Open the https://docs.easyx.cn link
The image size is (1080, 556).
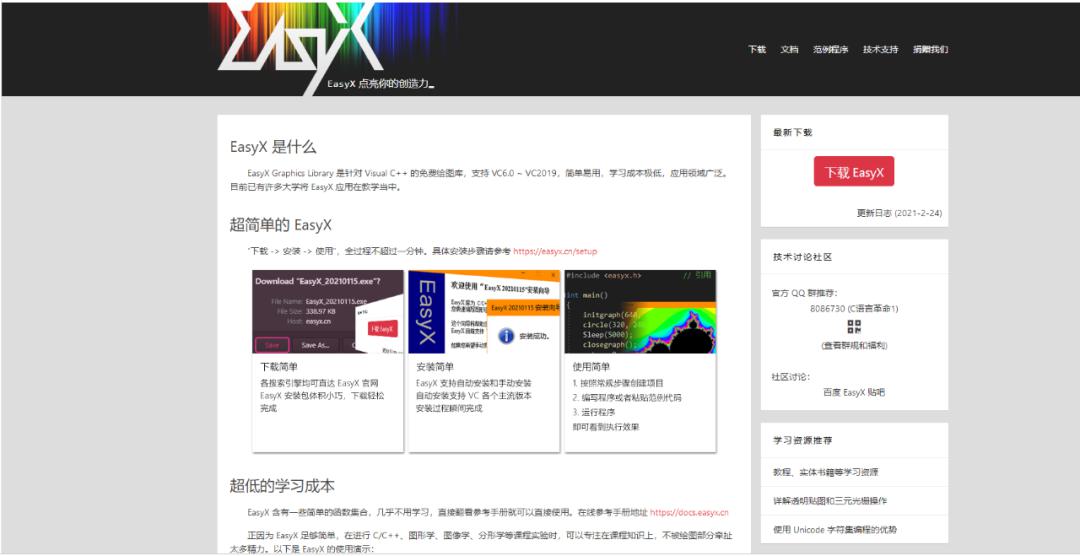coord(689,513)
